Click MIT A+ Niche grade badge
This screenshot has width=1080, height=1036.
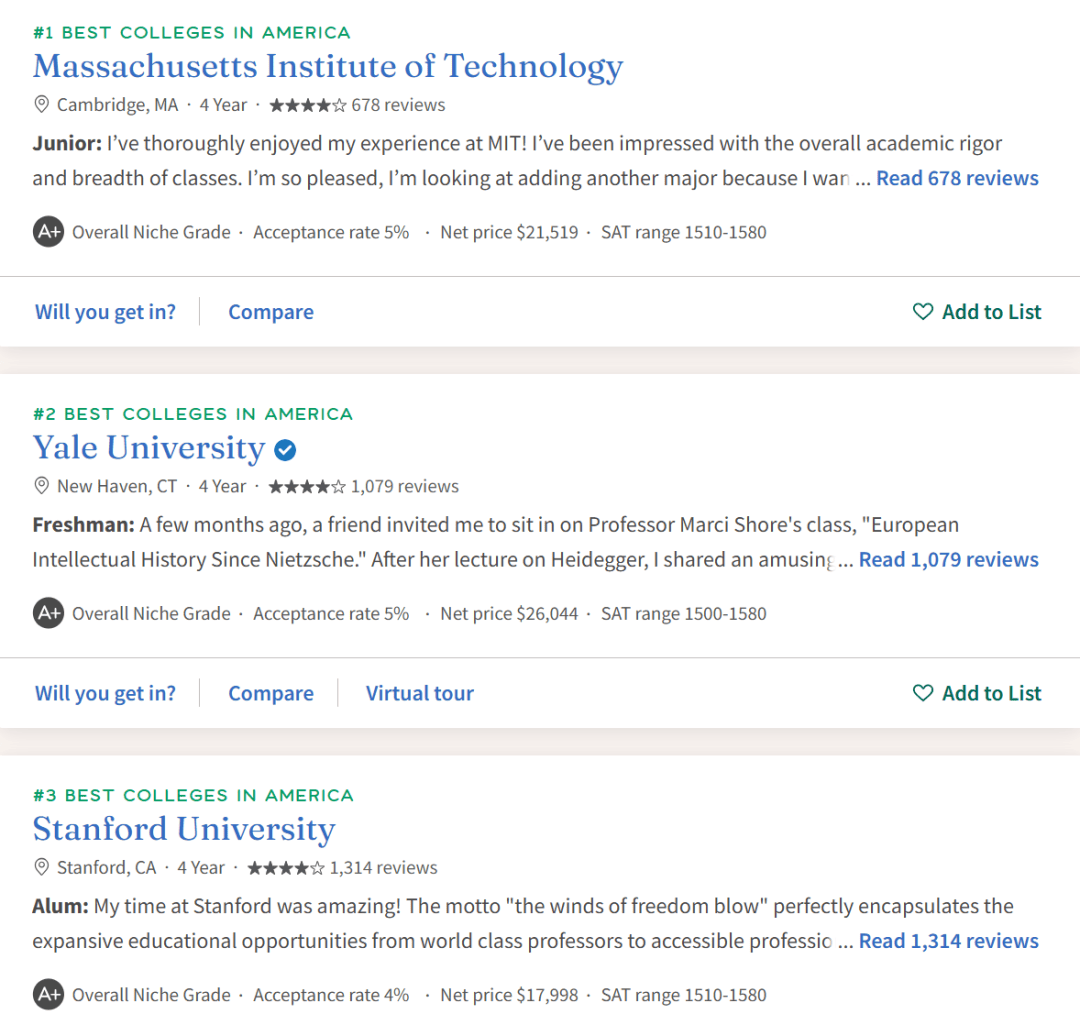tap(48, 231)
